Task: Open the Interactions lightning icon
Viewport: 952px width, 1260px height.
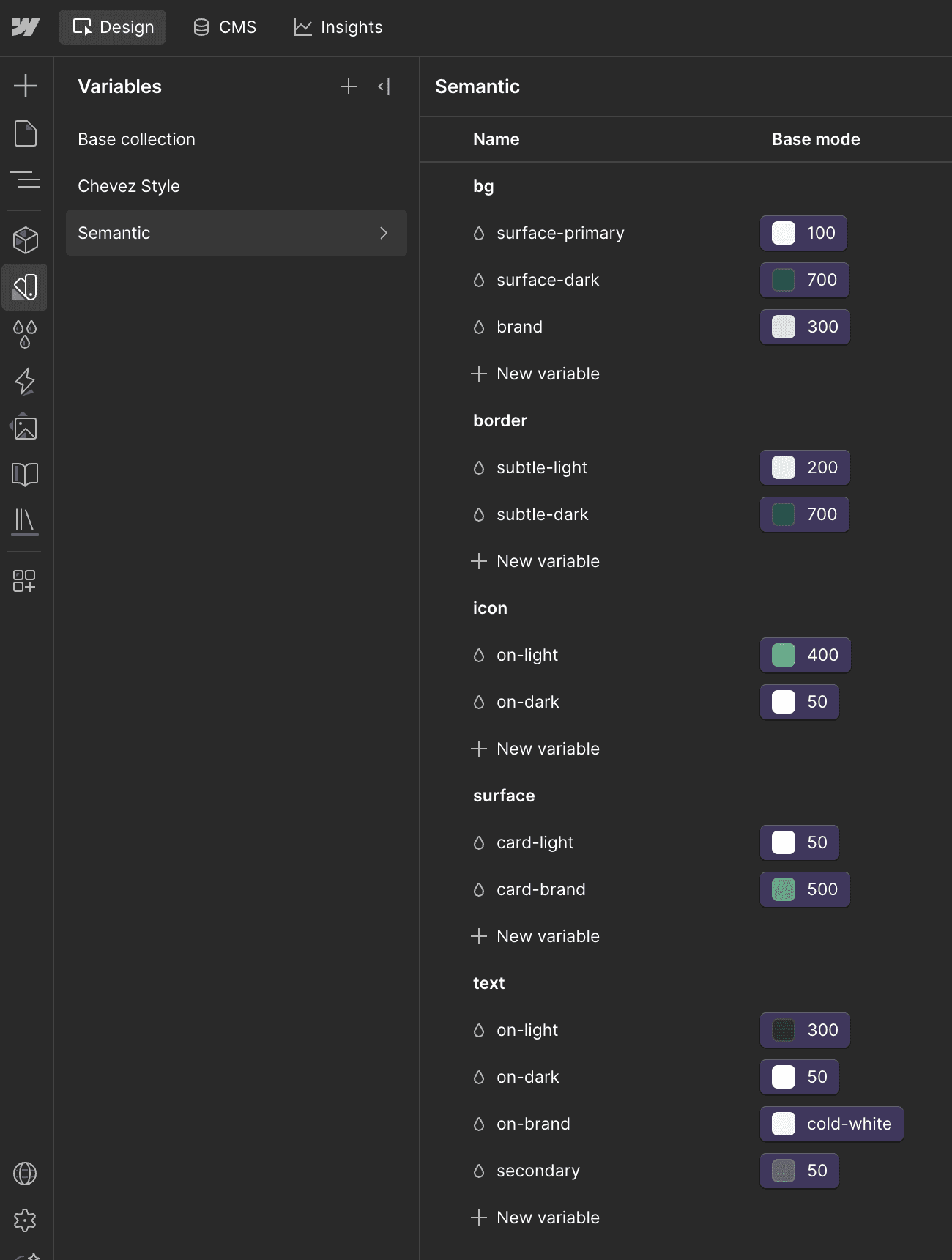Action: click(x=26, y=381)
